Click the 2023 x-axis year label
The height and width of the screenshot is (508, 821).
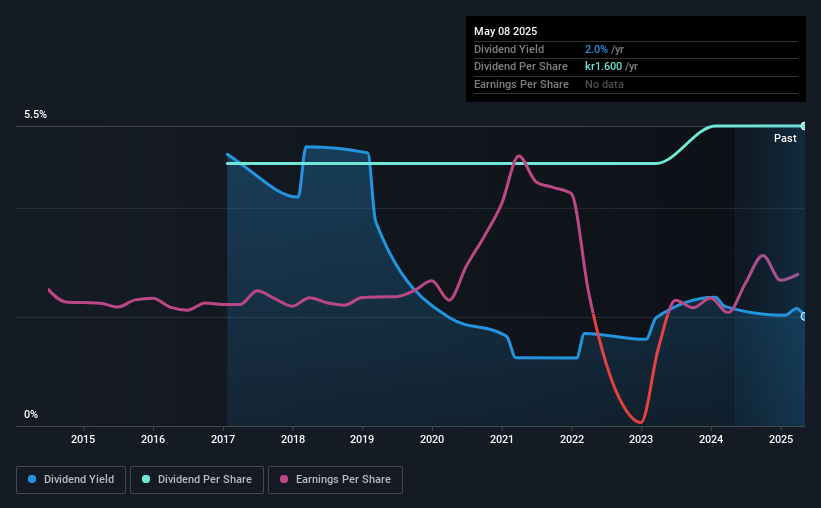click(641, 439)
